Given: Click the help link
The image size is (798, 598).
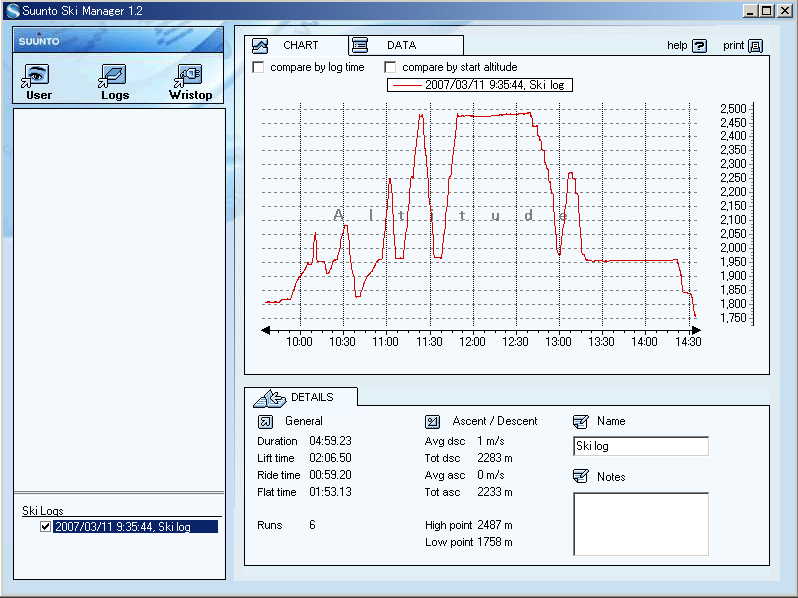Looking at the screenshot, I should [677, 46].
